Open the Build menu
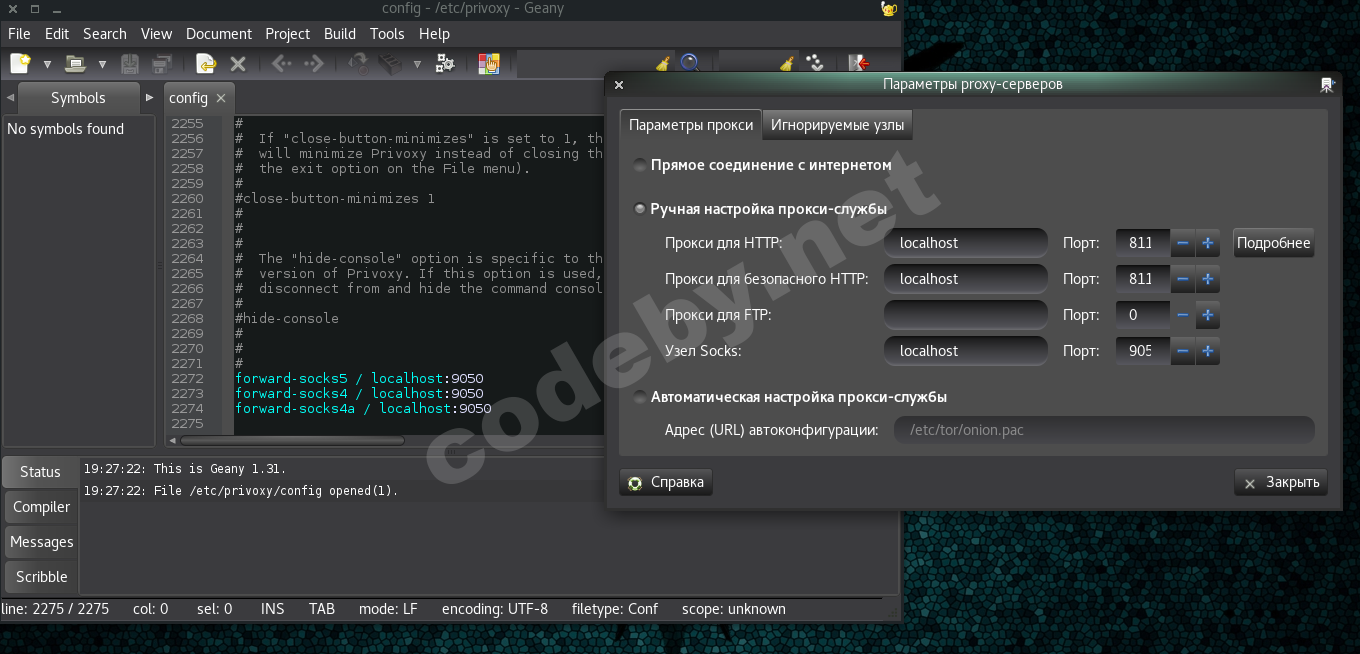1360x654 pixels. (x=340, y=33)
